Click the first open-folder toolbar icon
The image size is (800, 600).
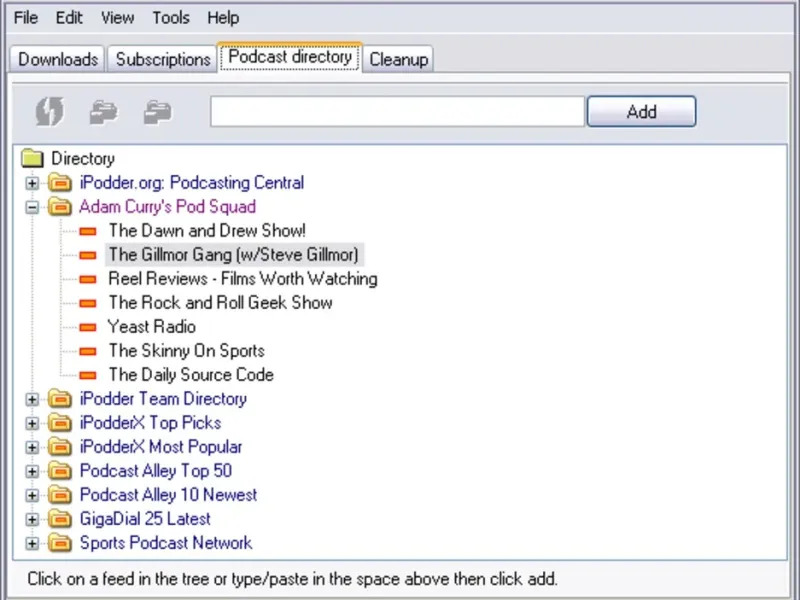coord(104,112)
